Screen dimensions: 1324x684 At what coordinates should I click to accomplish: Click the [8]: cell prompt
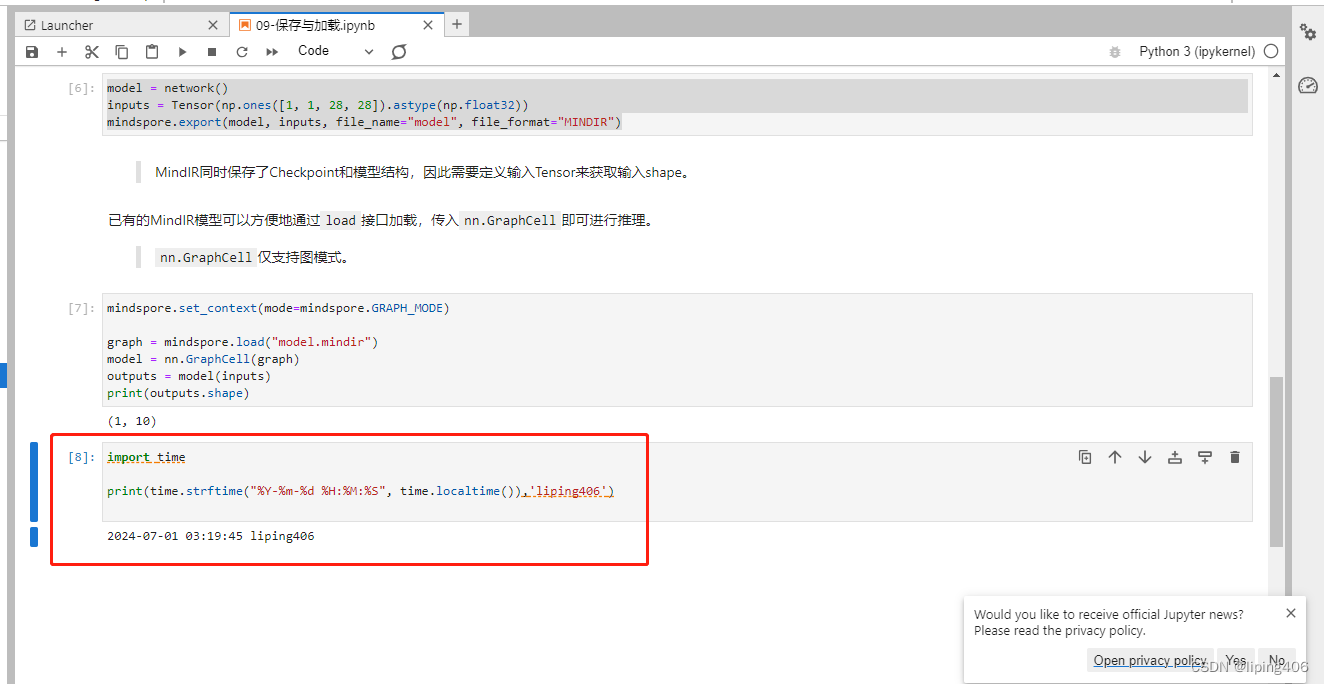pos(81,457)
